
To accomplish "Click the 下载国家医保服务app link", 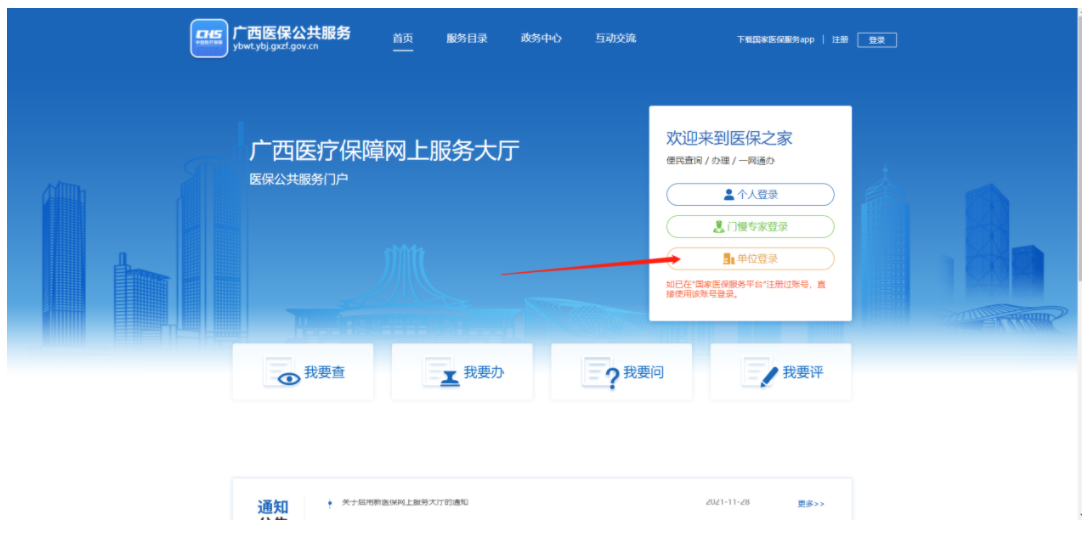I will point(775,40).
